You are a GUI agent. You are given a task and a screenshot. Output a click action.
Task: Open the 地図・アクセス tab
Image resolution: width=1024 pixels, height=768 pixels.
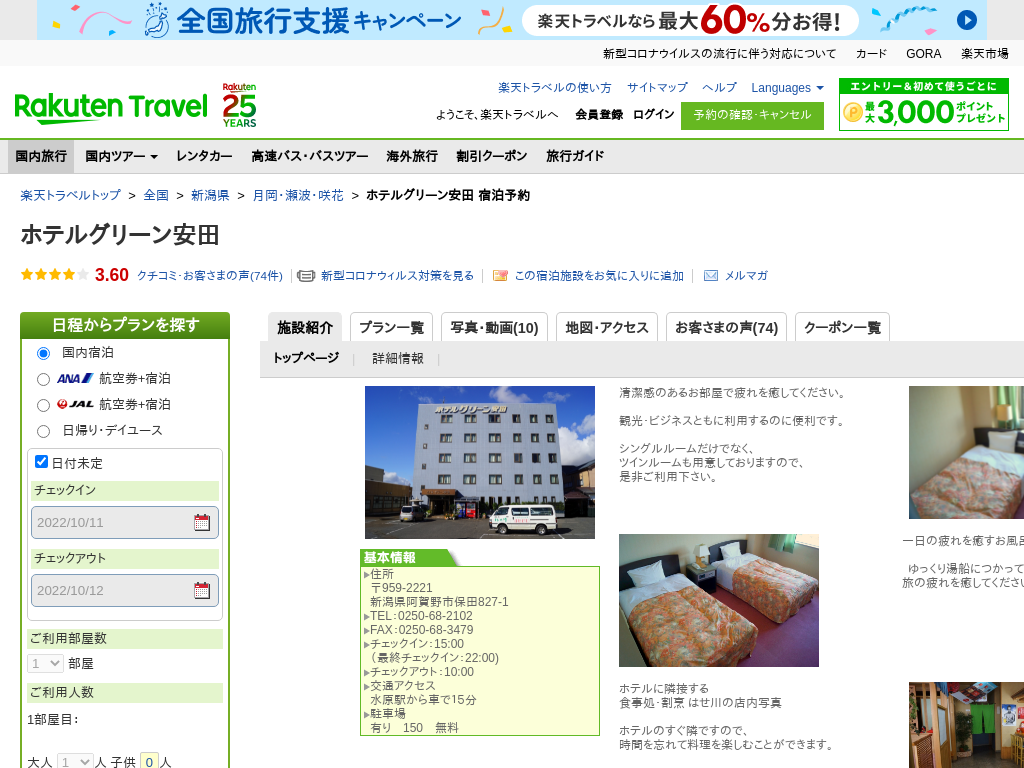607,327
